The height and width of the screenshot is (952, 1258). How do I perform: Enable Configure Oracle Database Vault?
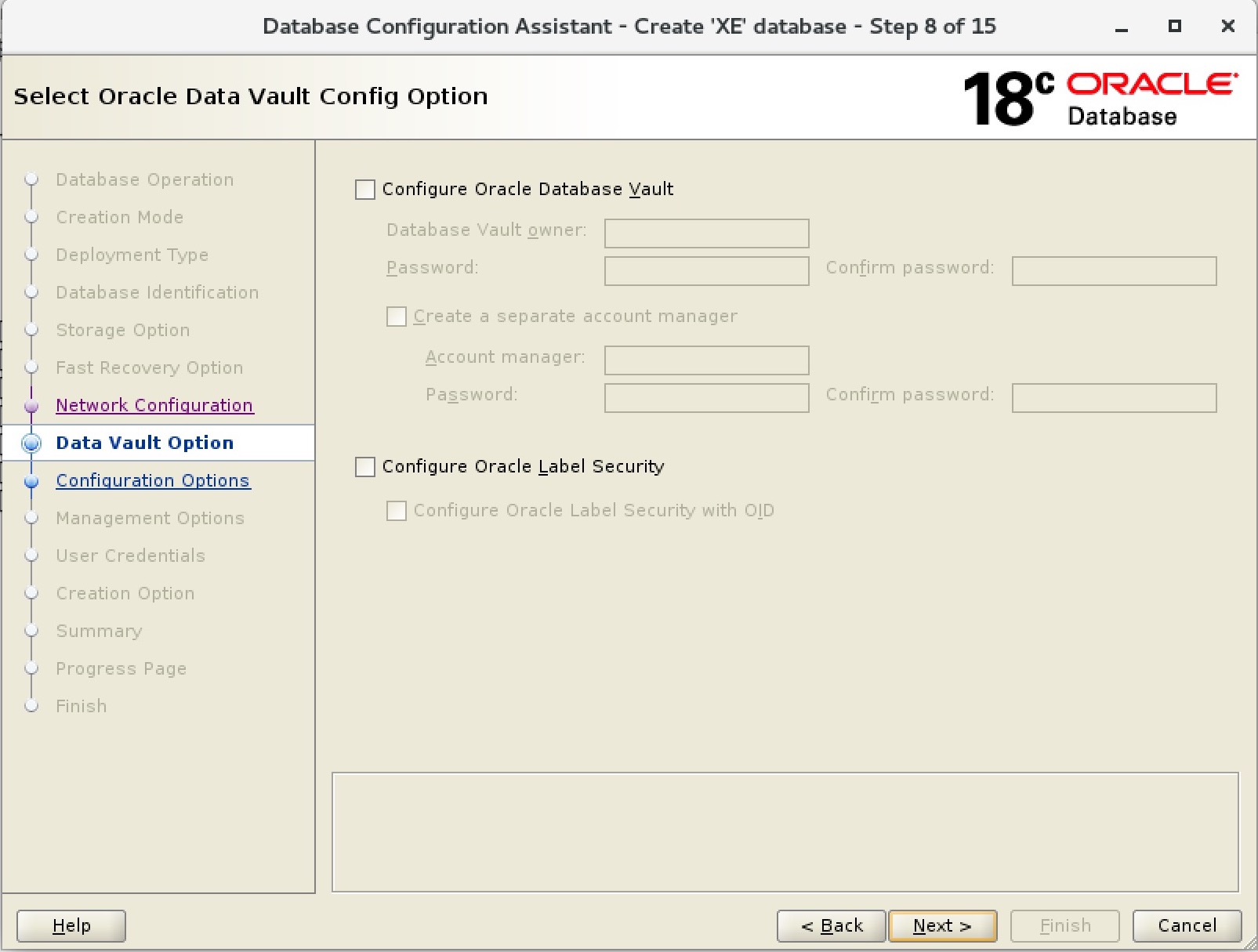coord(364,189)
